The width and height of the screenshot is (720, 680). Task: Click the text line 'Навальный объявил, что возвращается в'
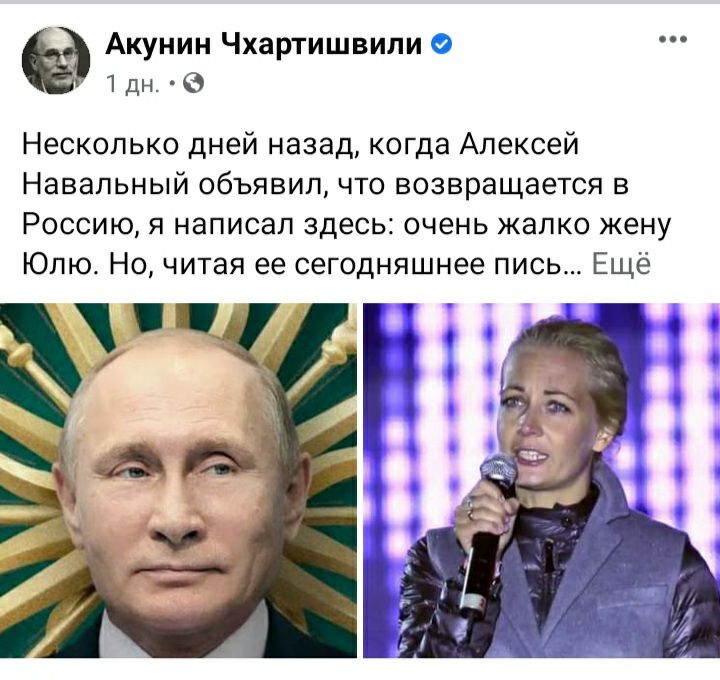tap(325, 184)
